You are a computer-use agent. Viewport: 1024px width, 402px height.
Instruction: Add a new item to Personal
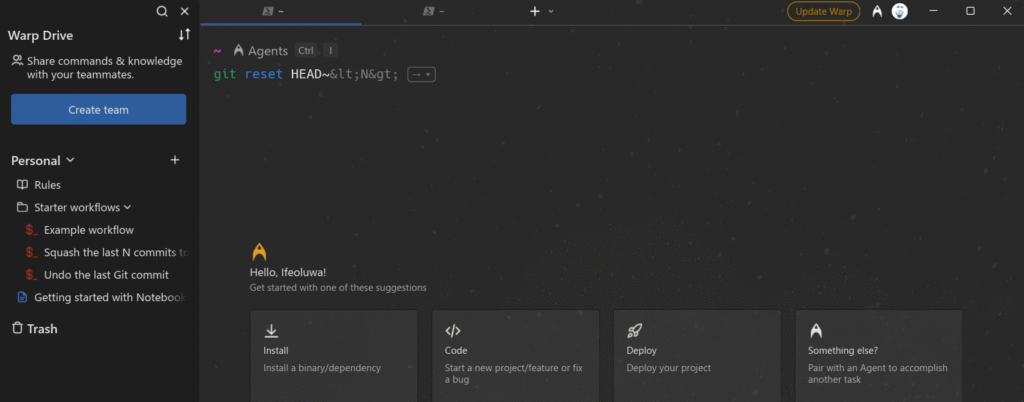[x=175, y=160]
